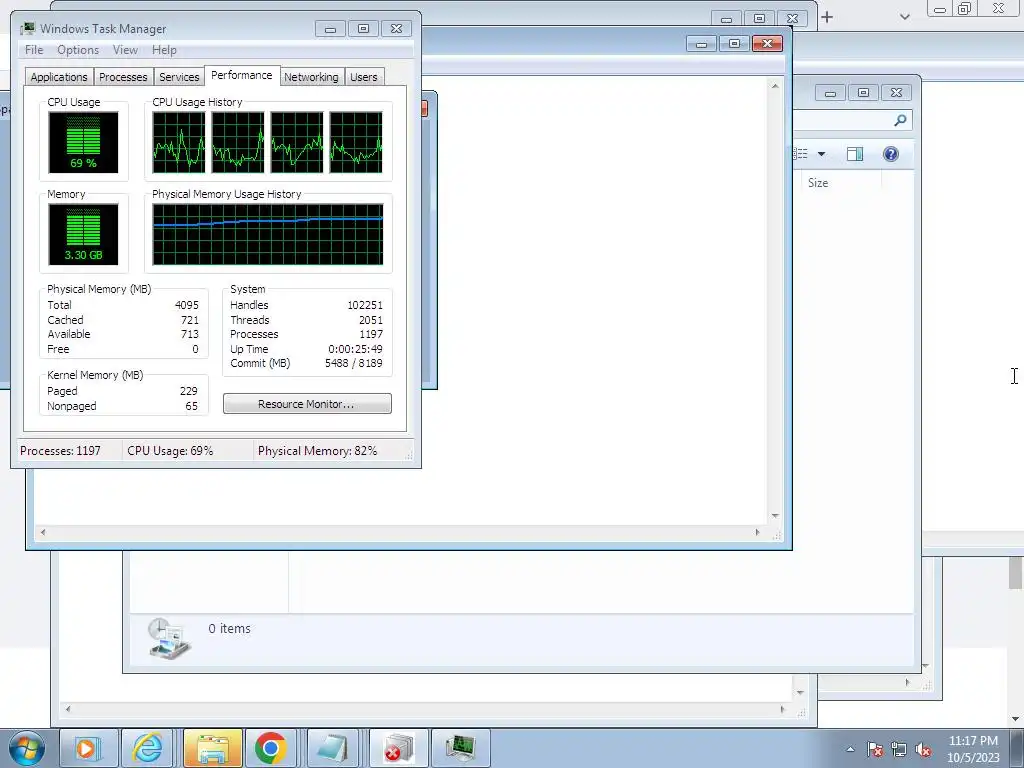Open Task Manager View menu
The width and height of the screenshot is (1024, 768).
pos(125,50)
